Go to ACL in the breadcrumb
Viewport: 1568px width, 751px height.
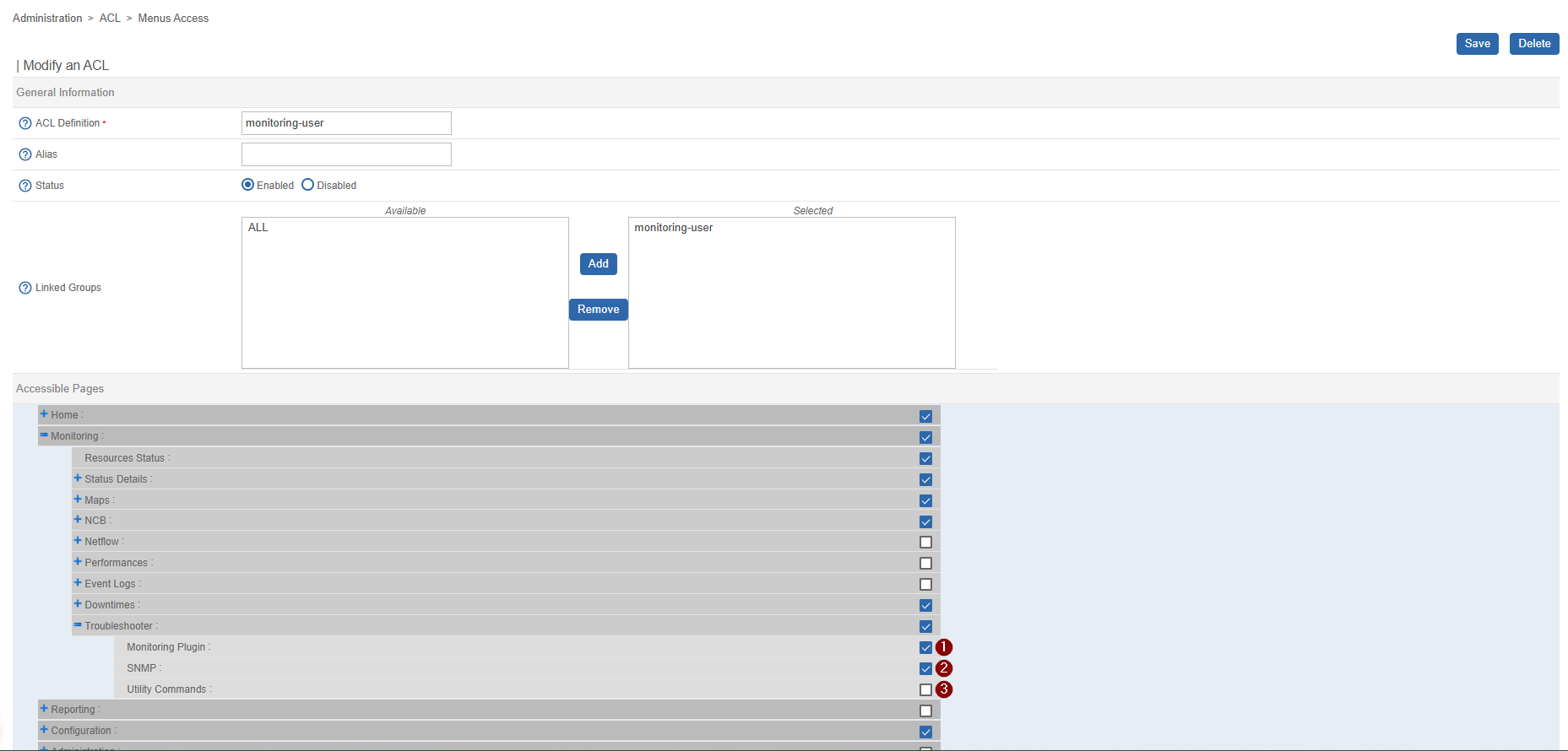point(110,18)
